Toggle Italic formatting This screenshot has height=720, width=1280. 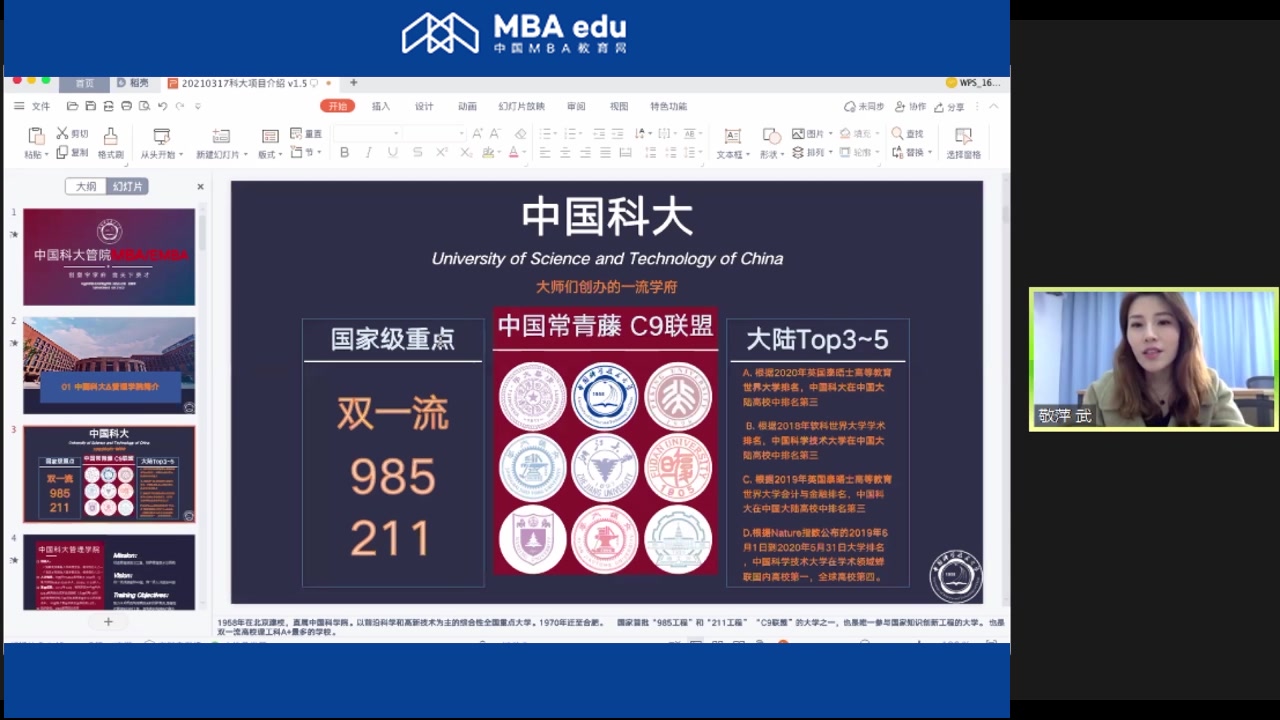click(368, 152)
